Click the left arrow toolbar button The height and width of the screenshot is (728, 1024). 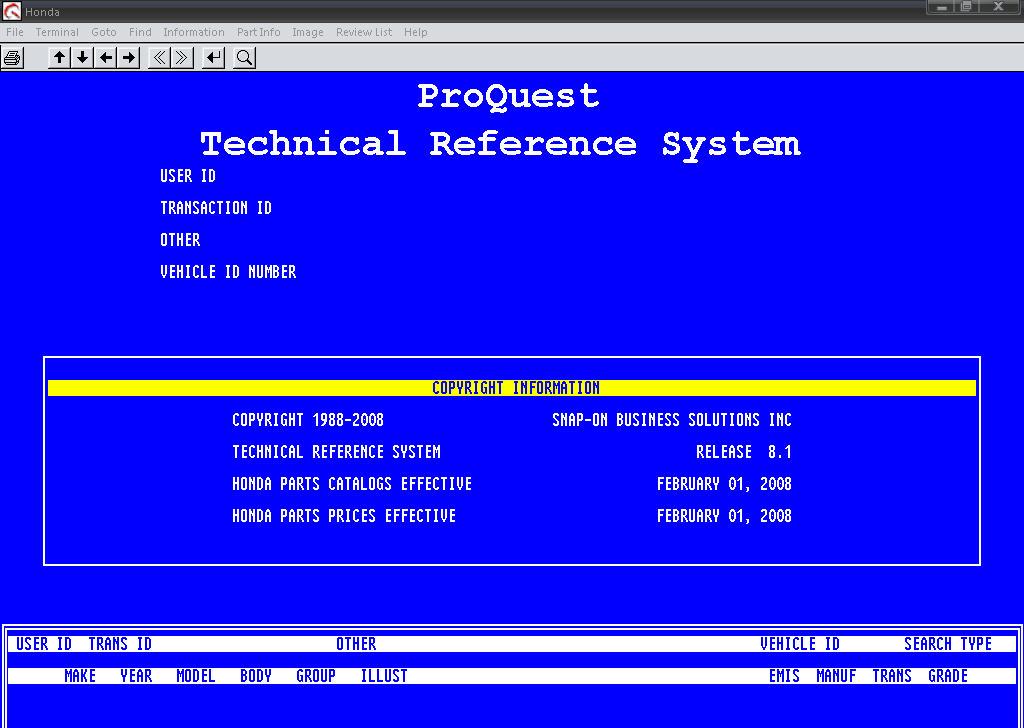click(x=106, y=58)
